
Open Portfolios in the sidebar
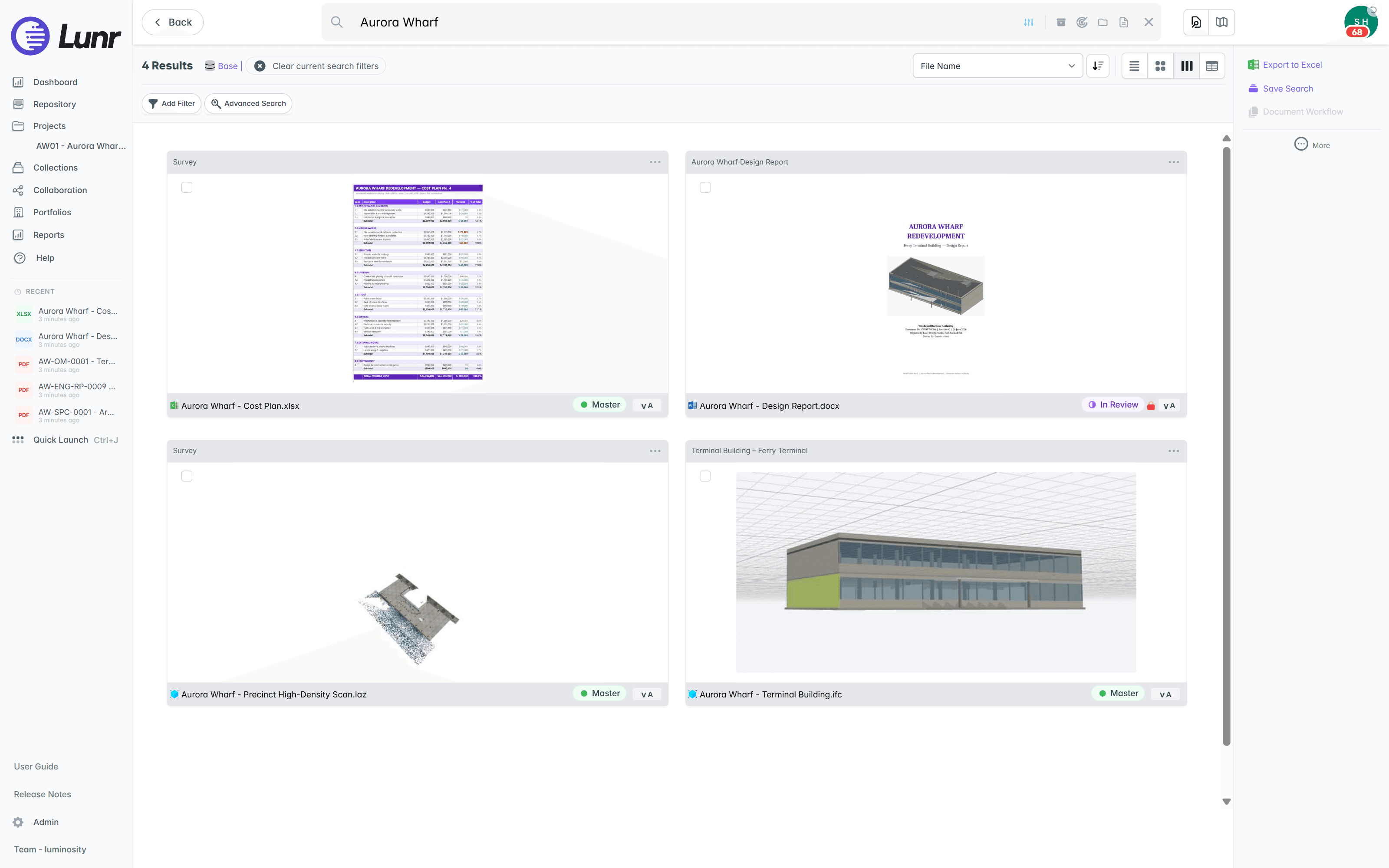52,212
